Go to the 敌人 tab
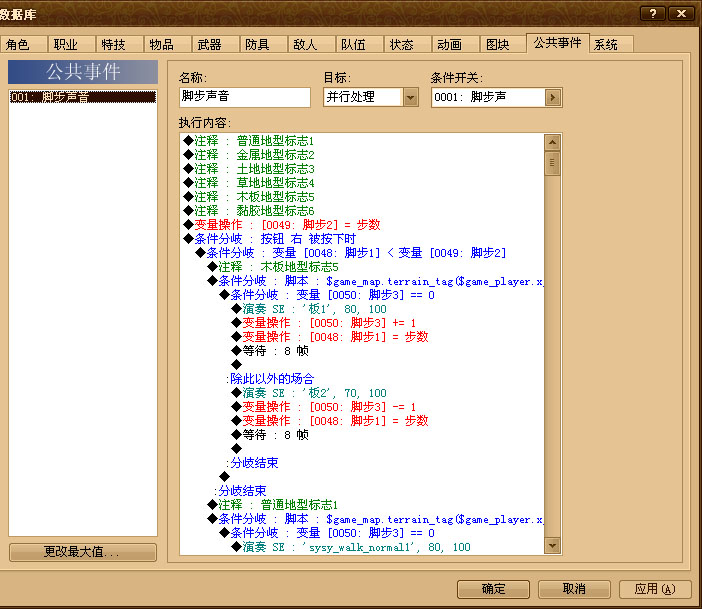The image size is (702, 609). click(x=311, y=44)
